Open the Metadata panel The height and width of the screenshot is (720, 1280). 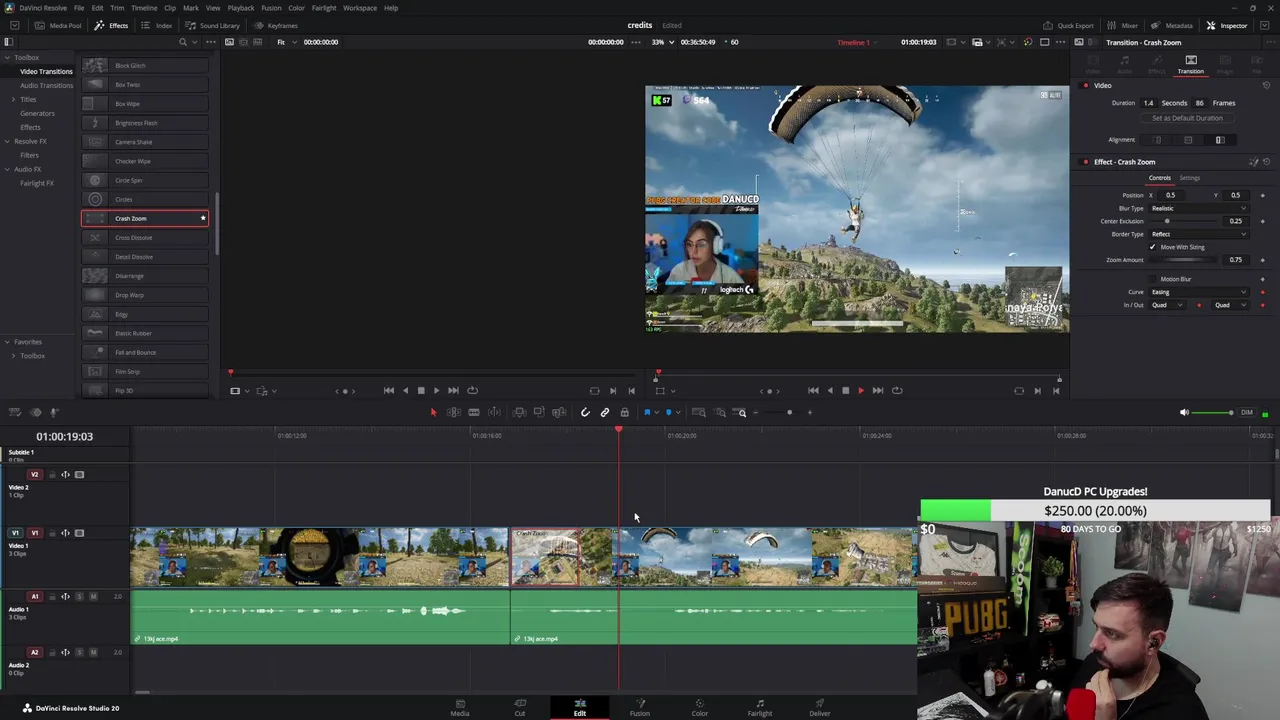[1172, 25]
